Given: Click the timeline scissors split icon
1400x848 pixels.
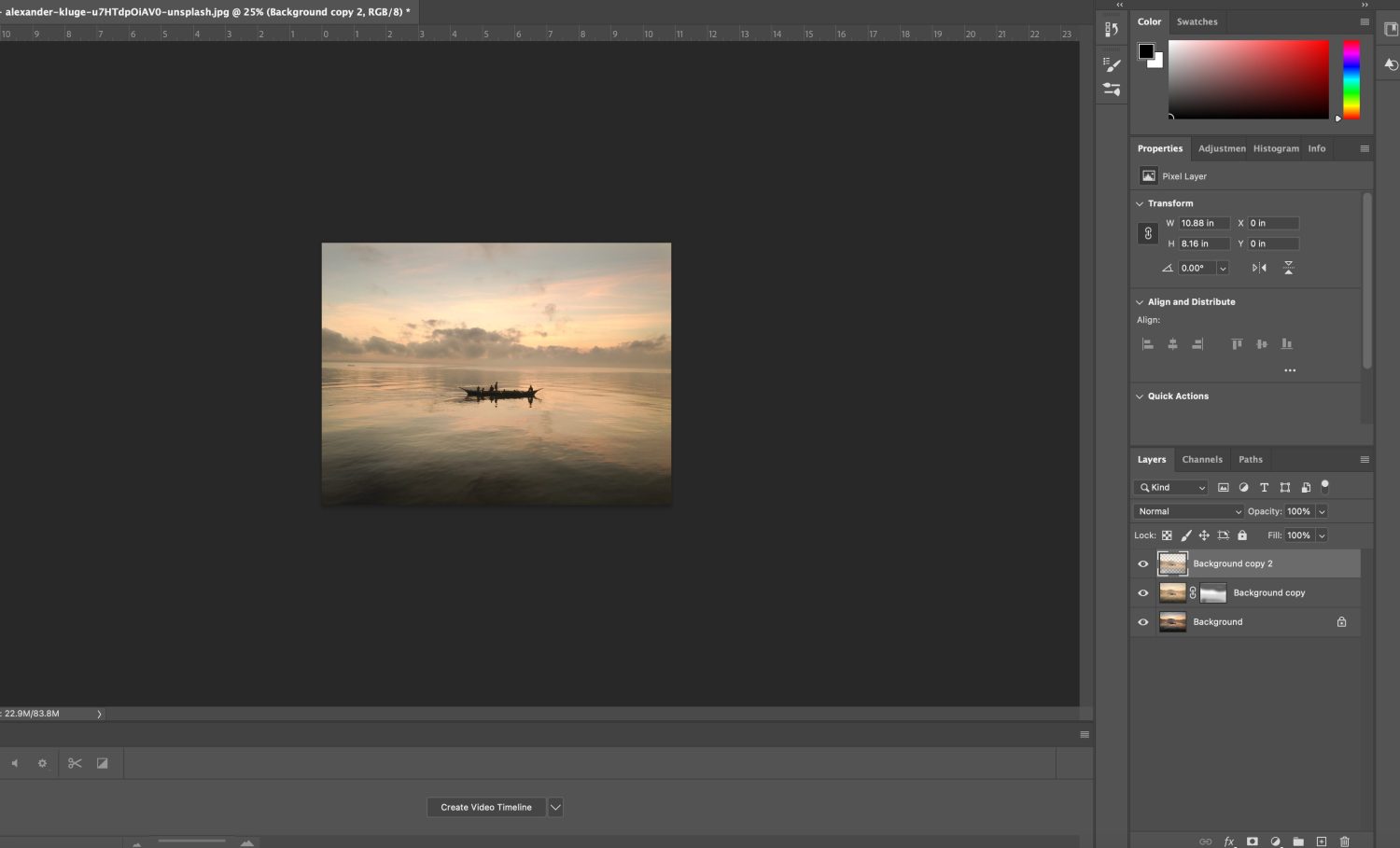Looking at the screenshot, I should (75, 763).
